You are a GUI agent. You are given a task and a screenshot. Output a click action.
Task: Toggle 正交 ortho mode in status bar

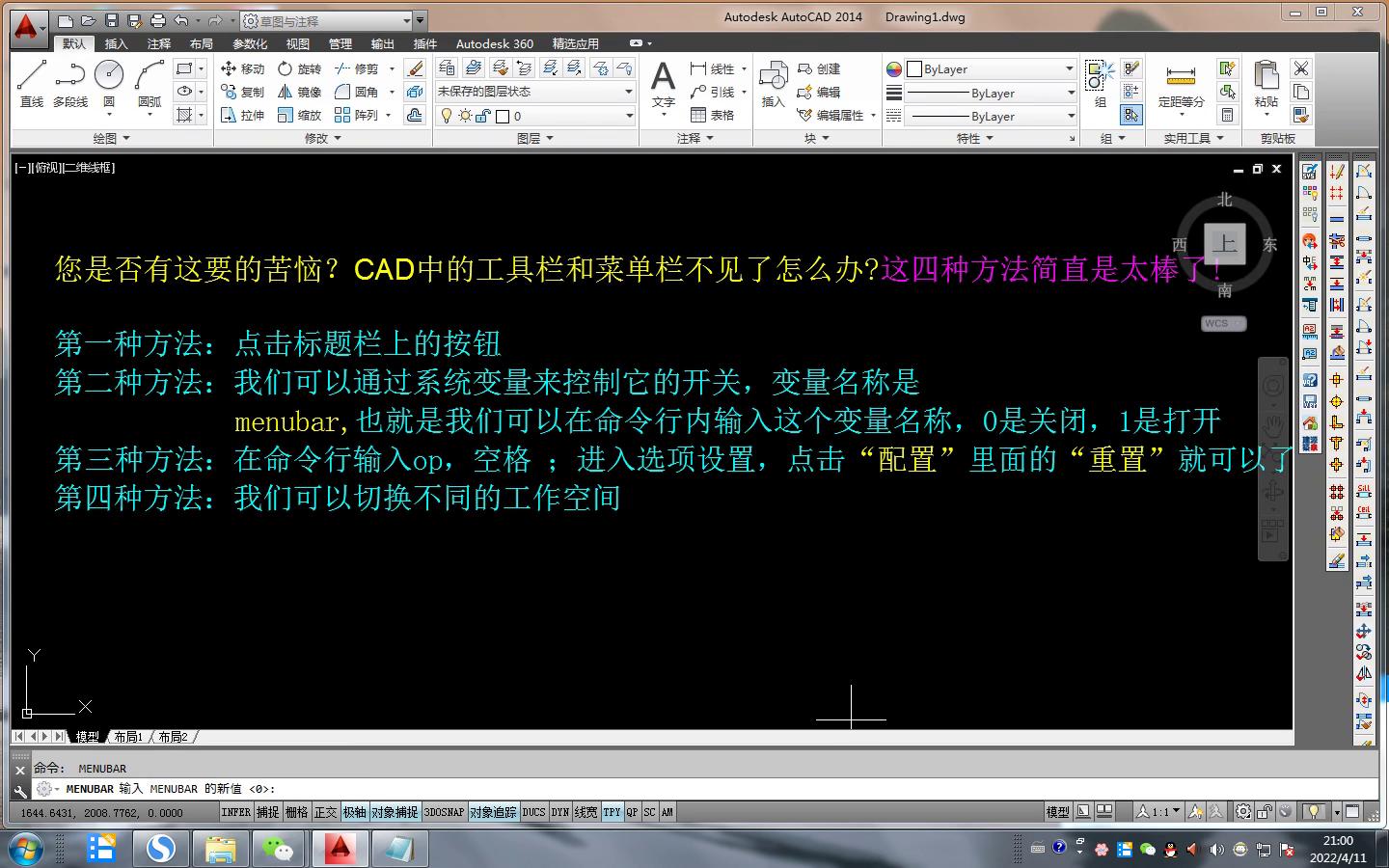tap(326, 812)
